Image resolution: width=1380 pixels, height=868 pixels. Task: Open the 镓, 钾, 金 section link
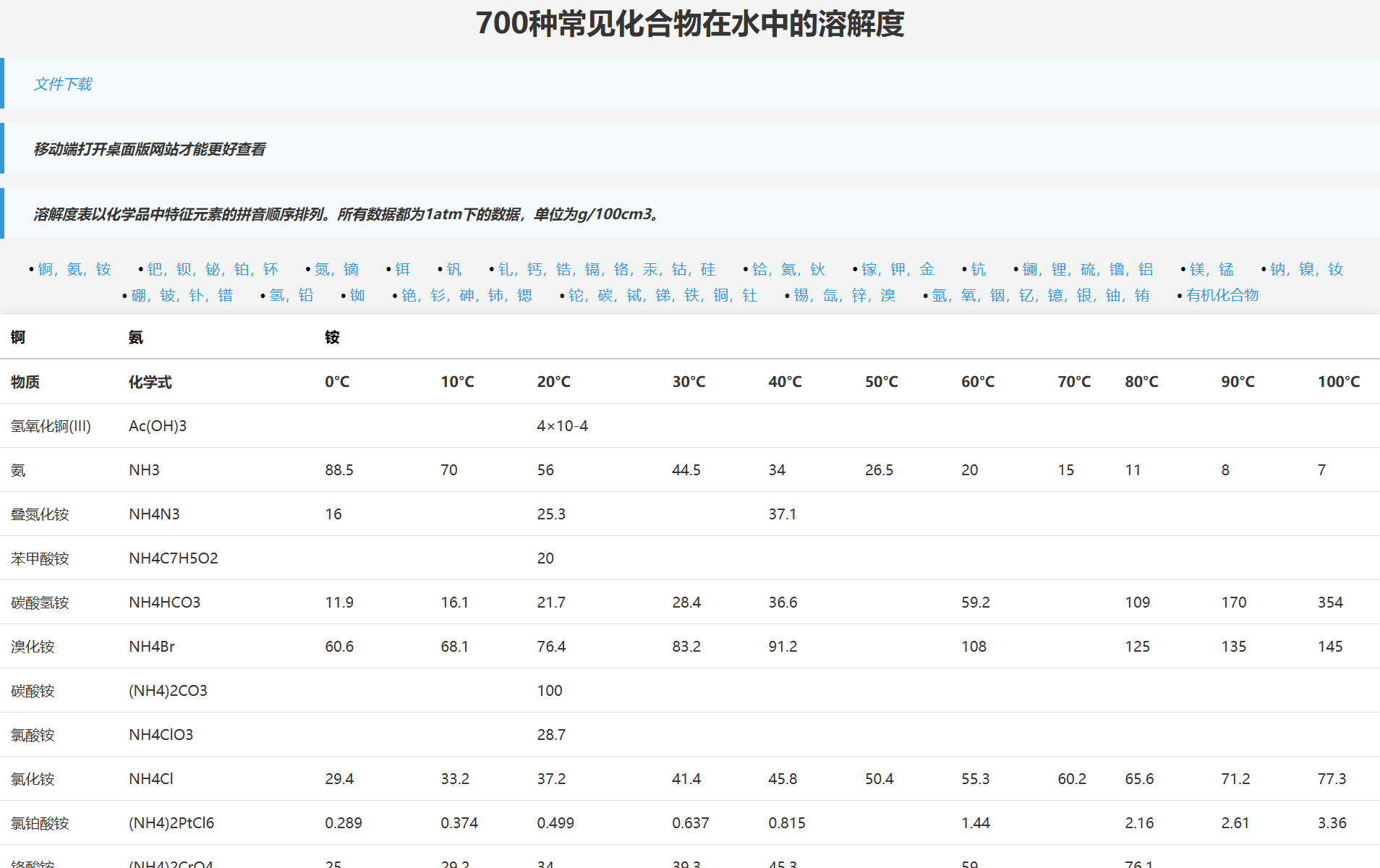pos(899,268)
